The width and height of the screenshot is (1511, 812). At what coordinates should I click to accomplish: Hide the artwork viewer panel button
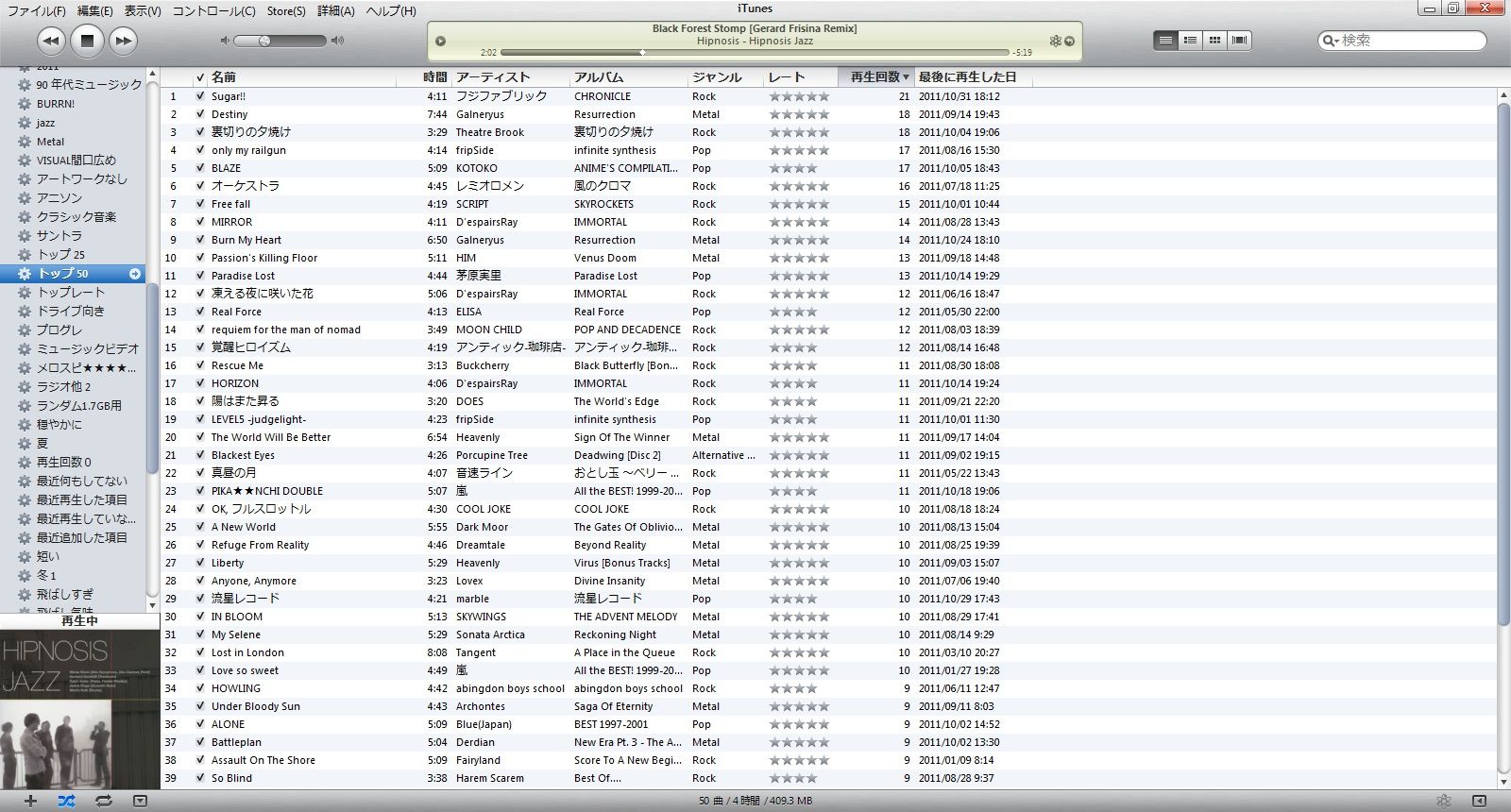pos(140,801)
